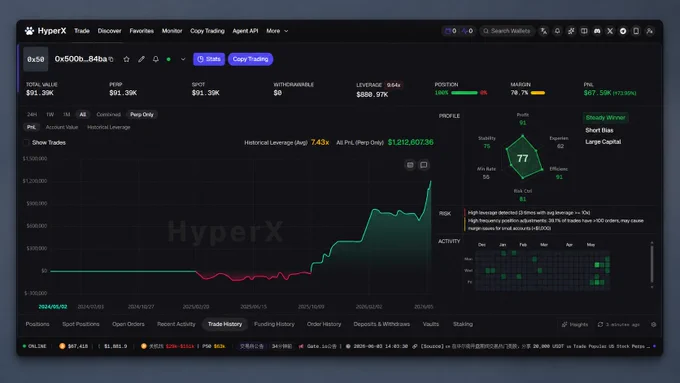The height and width of the screenshot is (383, 680).
Task: Click the blue Copy Trading button
Action: point(250,59)
